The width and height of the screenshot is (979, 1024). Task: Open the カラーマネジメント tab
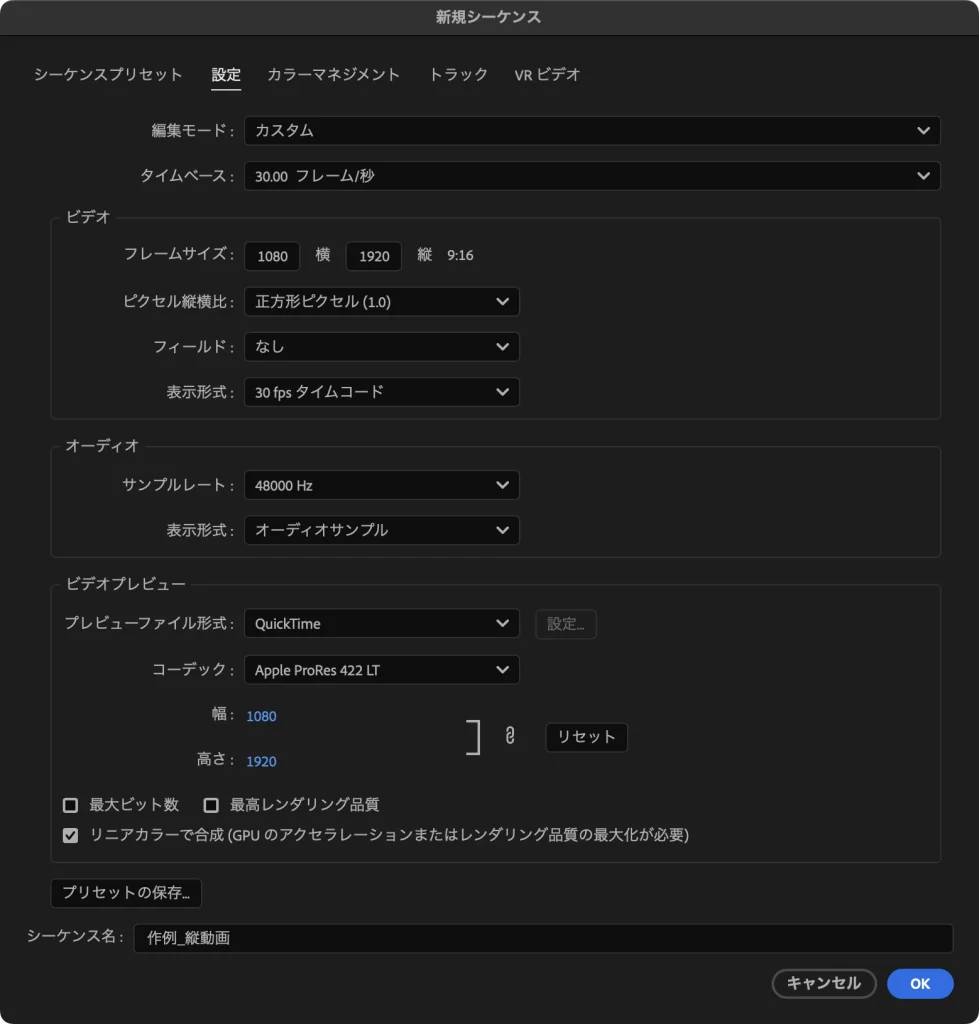[334, 74]
